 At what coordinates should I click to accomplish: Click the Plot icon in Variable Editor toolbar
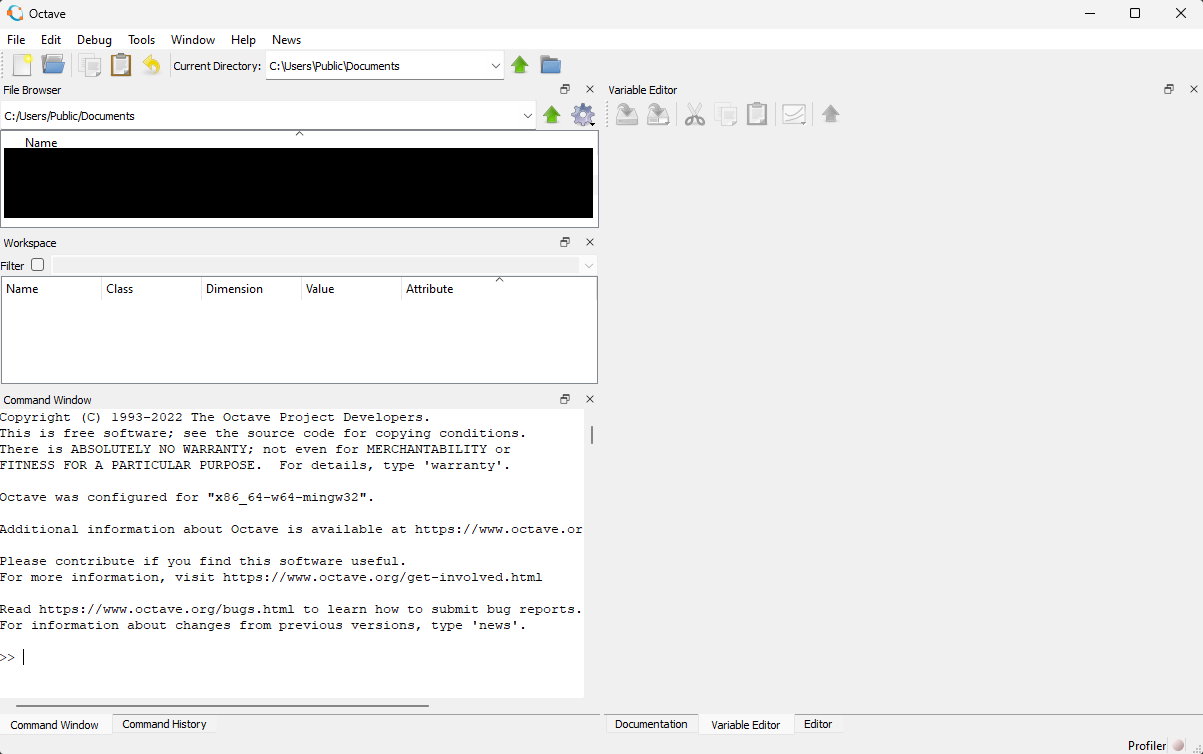[794, 115]
